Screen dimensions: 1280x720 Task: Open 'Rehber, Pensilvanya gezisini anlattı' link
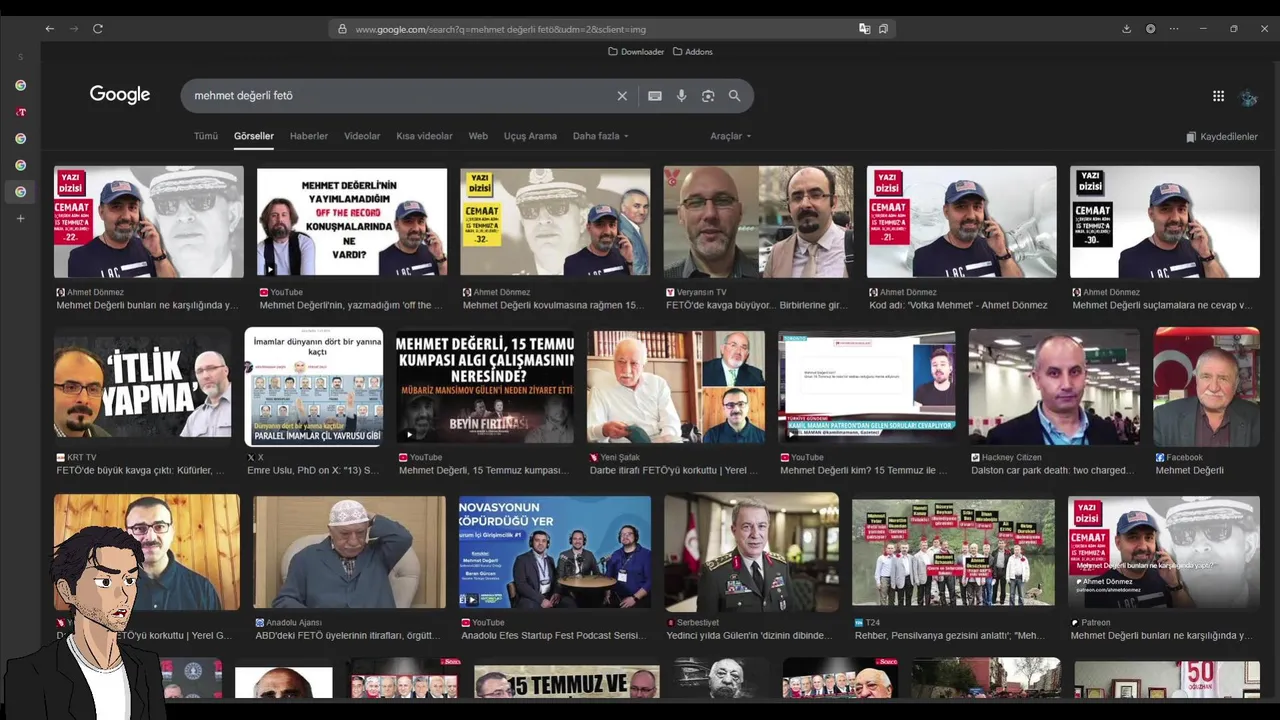950,635
